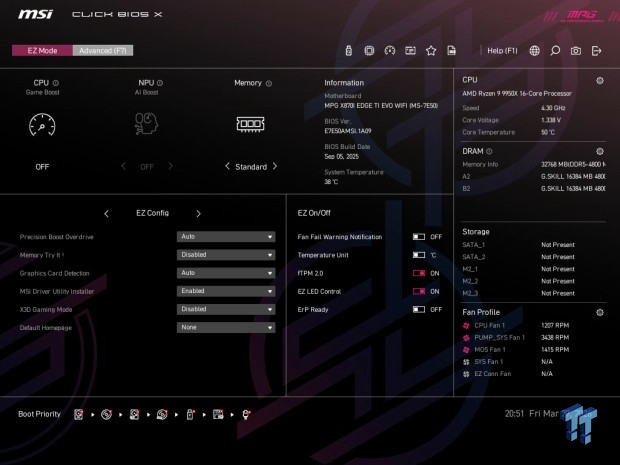Screen dimensions: 620x465
Task: Click the DRAM slot A2 row
Action: [533, 176]
